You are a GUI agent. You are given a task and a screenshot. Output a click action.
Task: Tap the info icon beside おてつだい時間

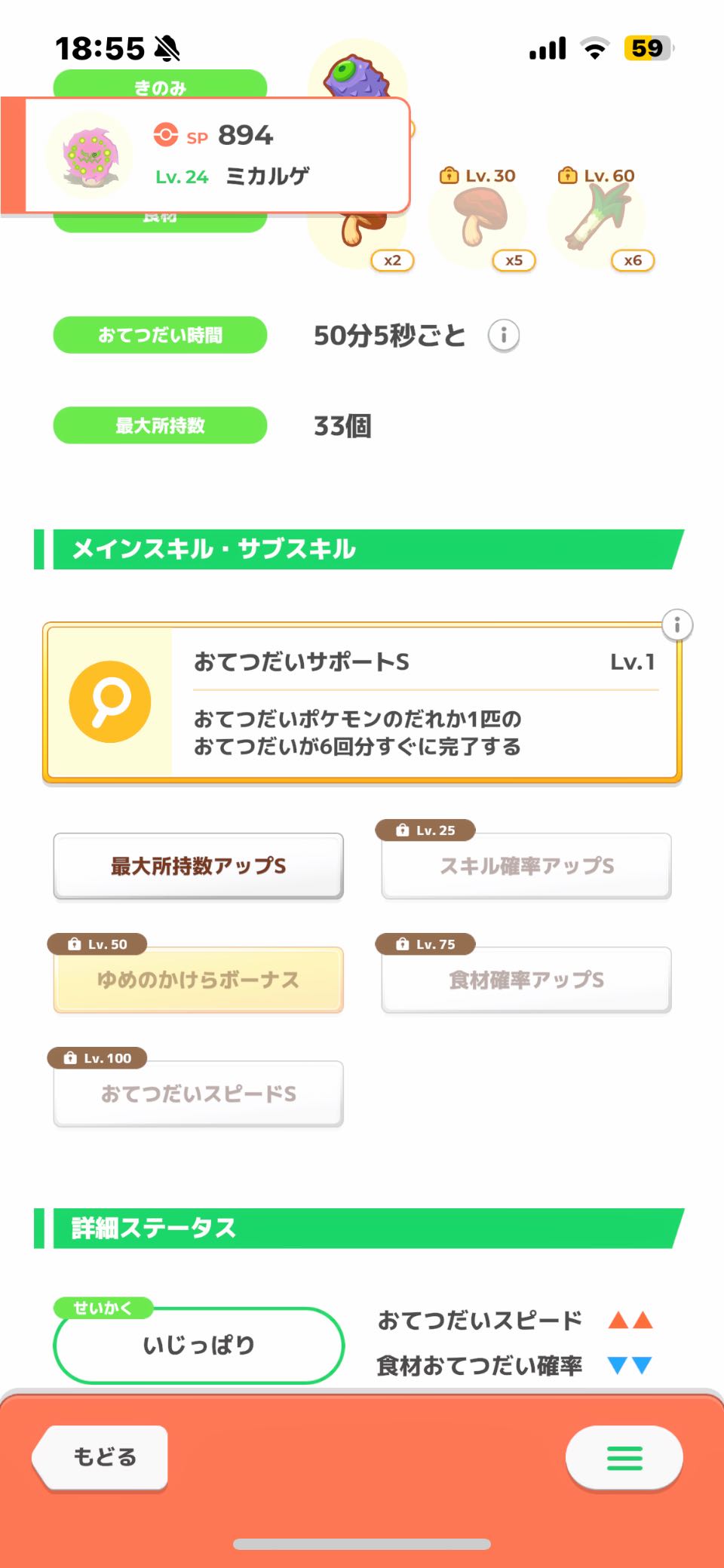pyautogui.click(x=504, y=335)
